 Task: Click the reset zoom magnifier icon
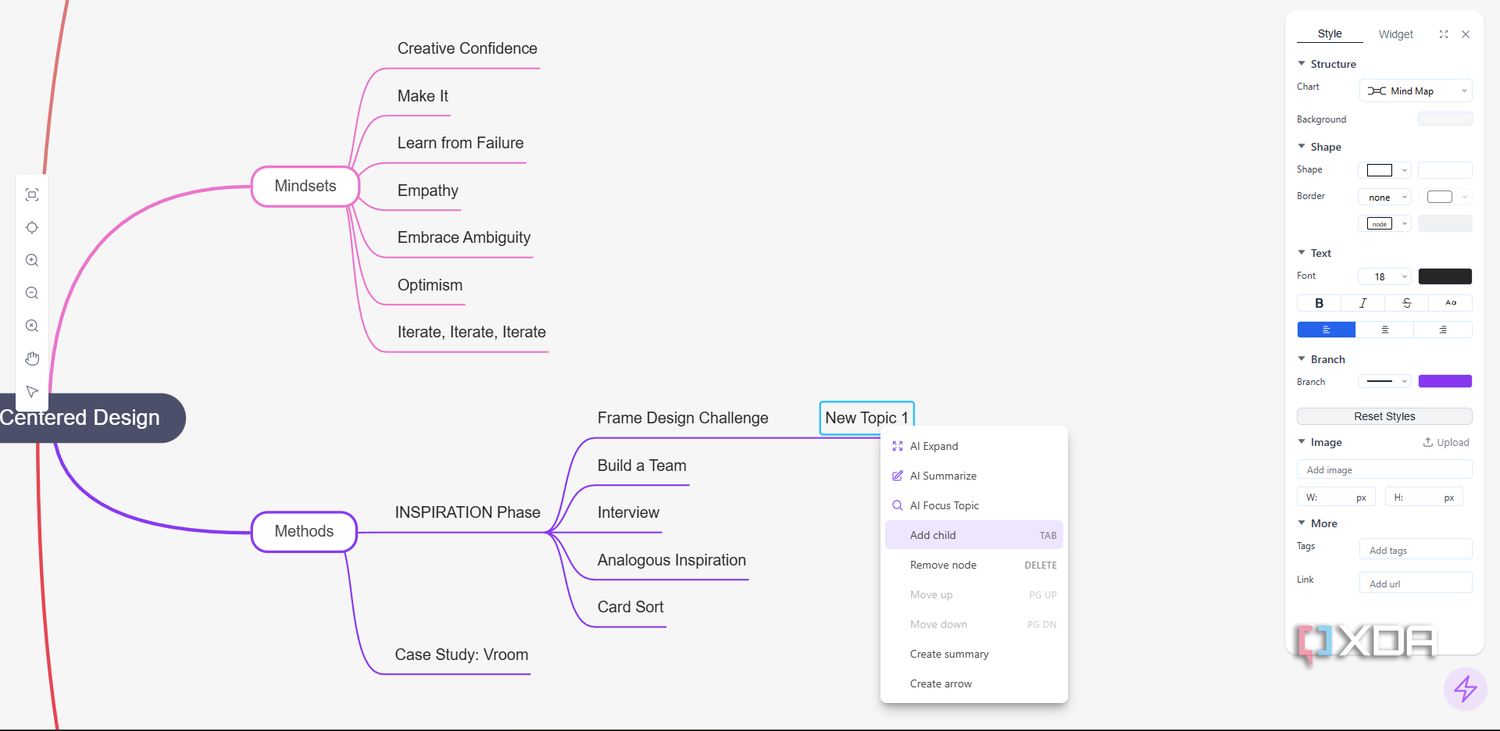32,326
